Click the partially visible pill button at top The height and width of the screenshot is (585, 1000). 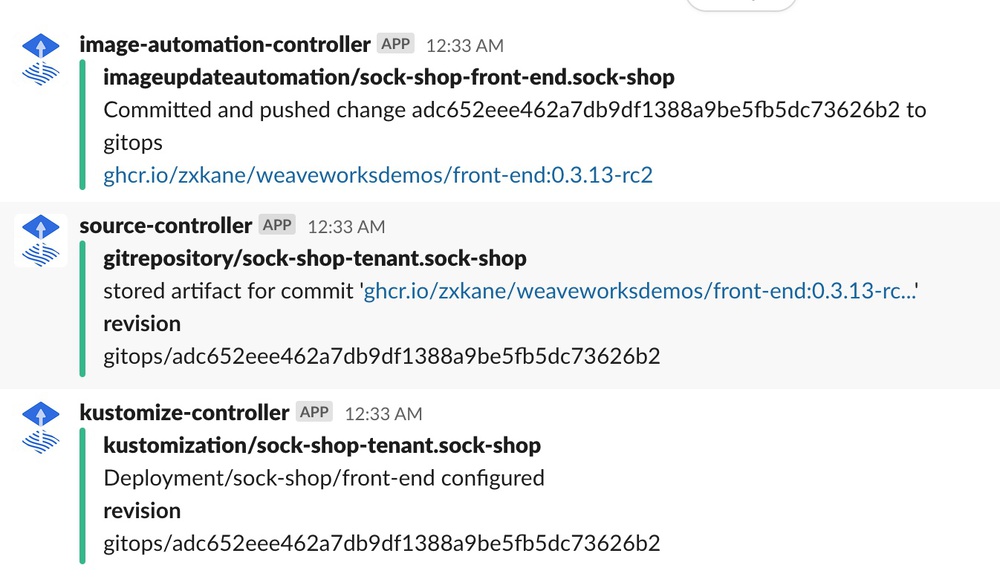click(x=741, y=4)
